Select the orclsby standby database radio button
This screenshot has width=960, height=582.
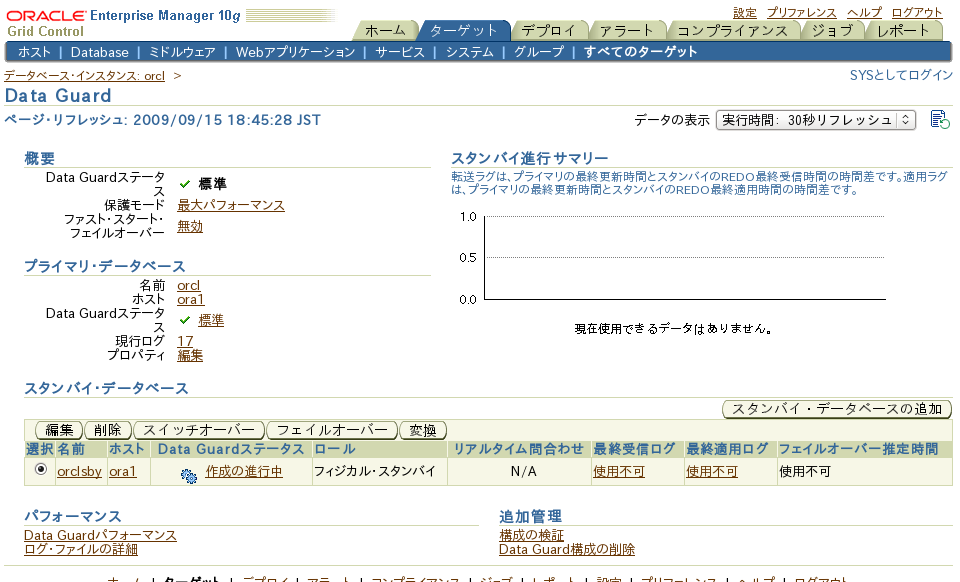click(41, 469)
